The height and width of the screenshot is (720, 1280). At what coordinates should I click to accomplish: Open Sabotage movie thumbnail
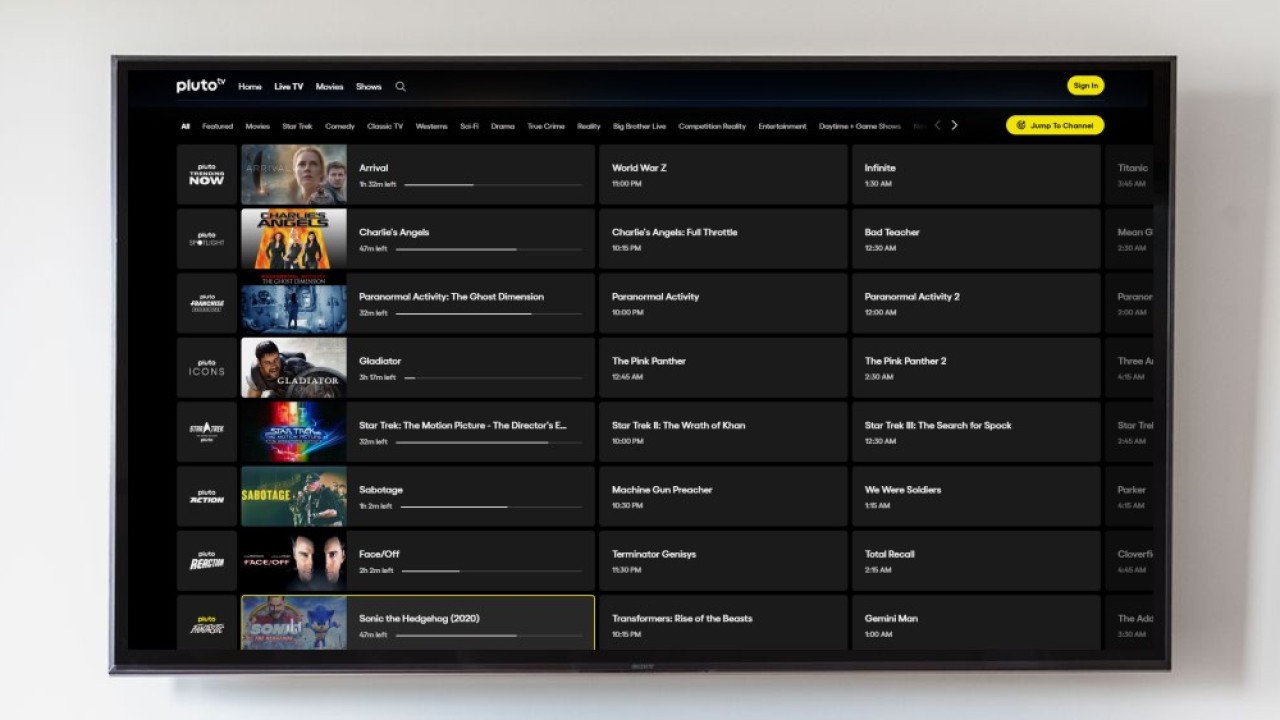click(294, 496)
